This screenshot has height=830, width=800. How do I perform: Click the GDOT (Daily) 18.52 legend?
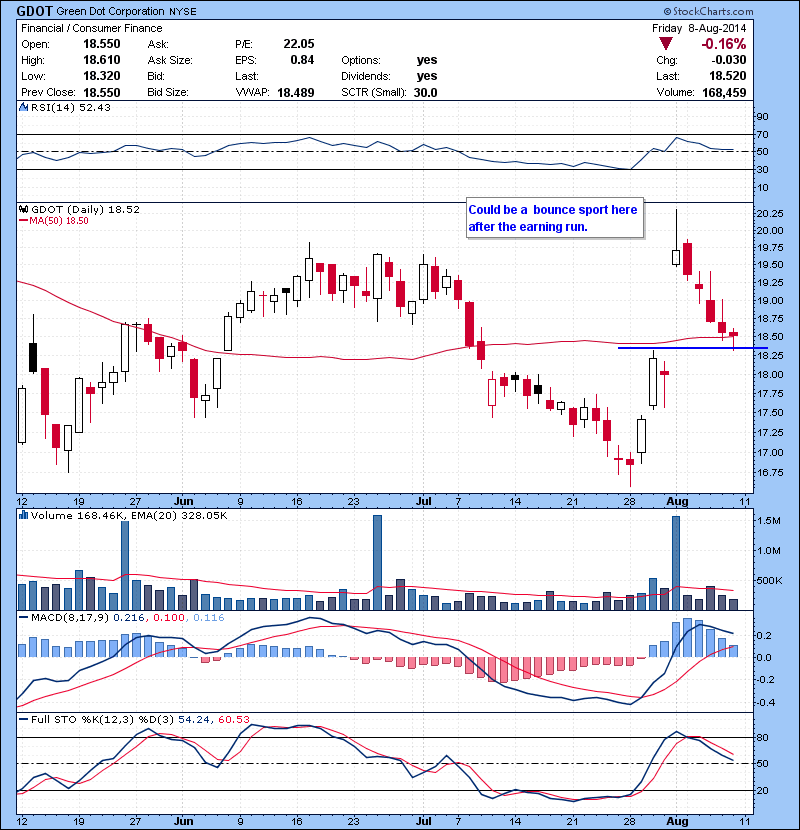(x=85, y=210)
